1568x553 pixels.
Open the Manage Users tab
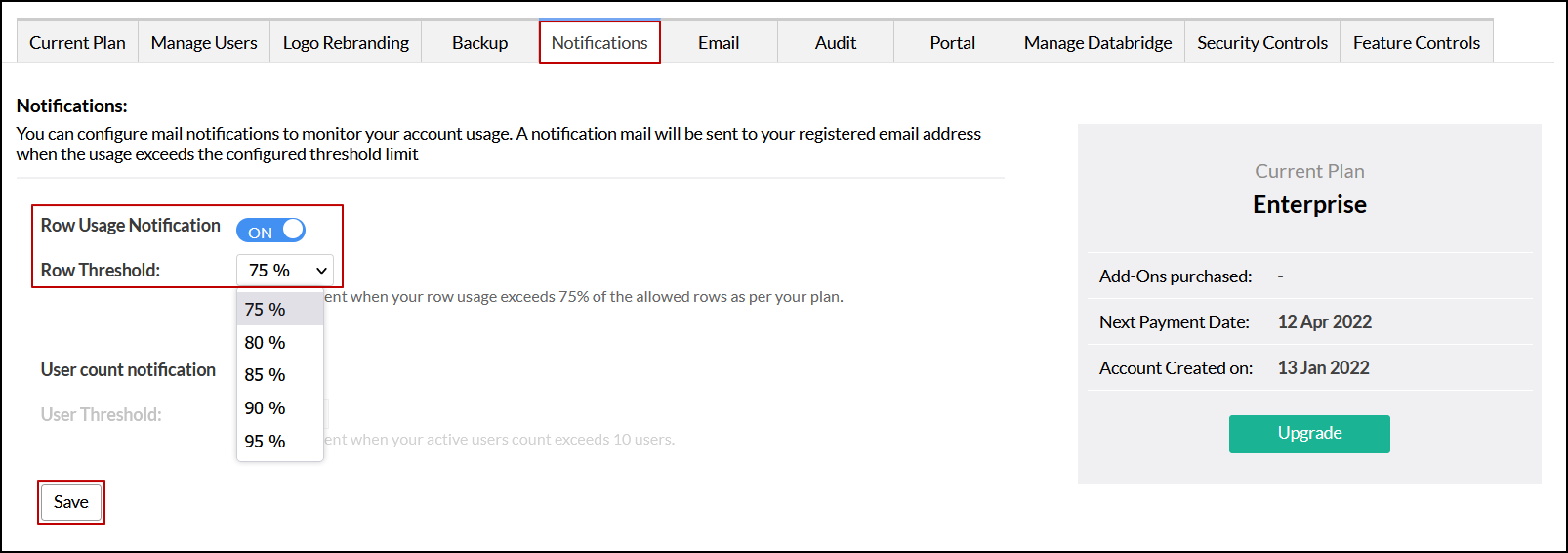coord(204,43)
